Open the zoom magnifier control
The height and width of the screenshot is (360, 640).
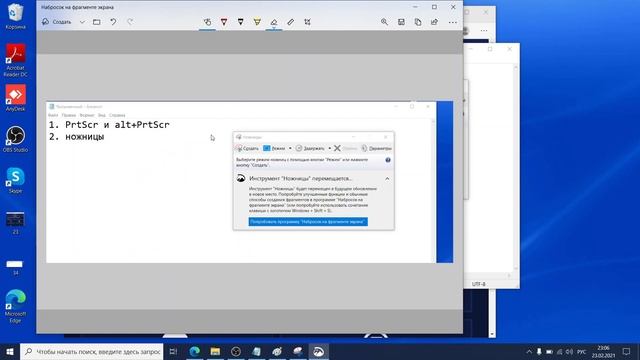[384, 22]
